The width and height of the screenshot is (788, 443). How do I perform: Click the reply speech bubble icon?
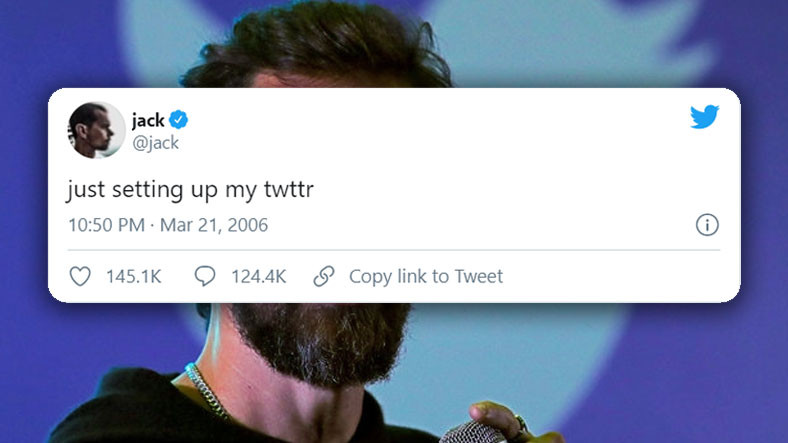click(x=205, y=276)
